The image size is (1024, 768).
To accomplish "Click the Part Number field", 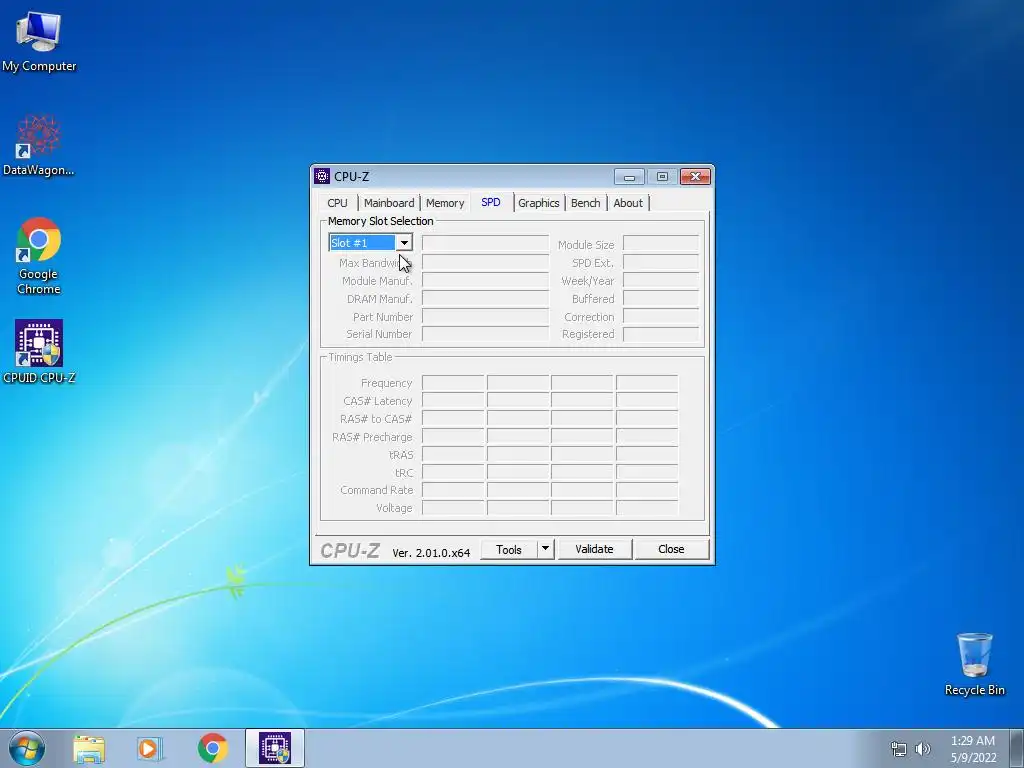I will pos(485,317).
